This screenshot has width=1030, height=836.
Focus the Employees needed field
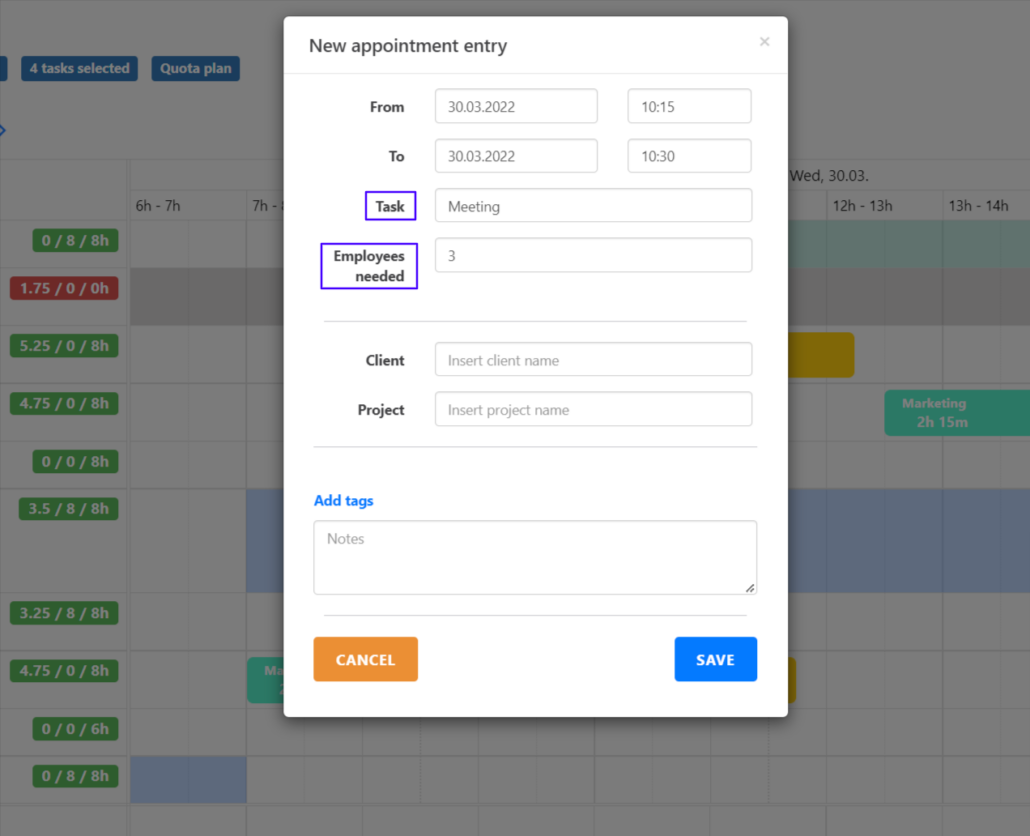(593, 256)
